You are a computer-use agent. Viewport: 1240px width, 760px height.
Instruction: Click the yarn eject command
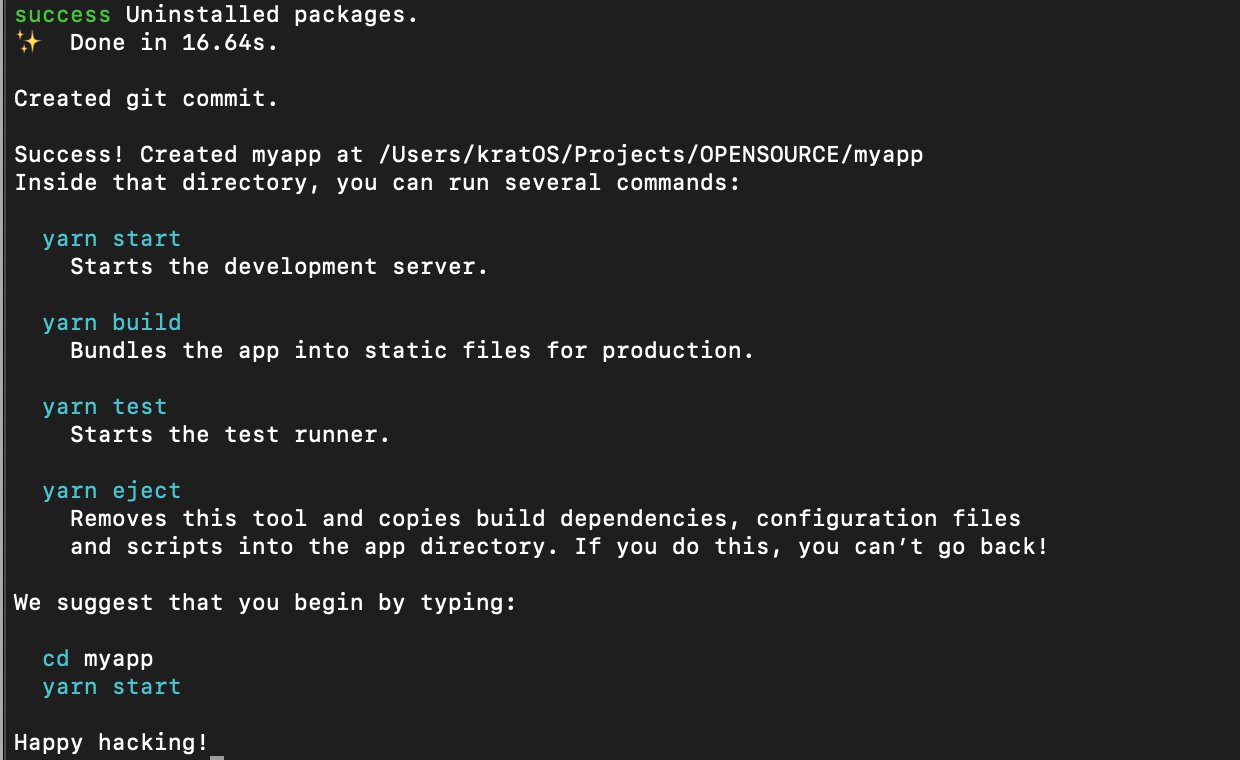(111, 491)
